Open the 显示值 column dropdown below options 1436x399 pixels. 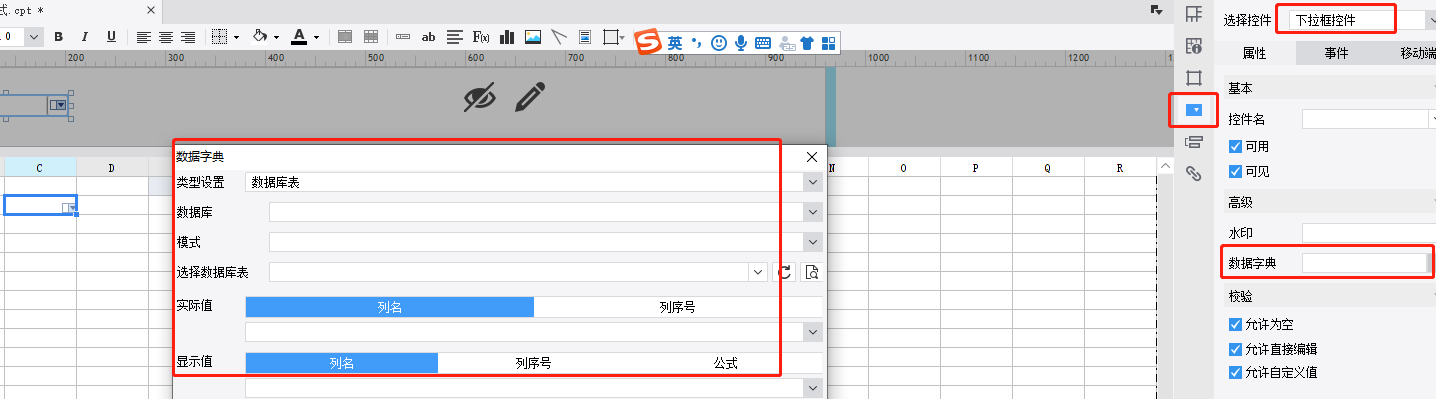pos(534,387)
